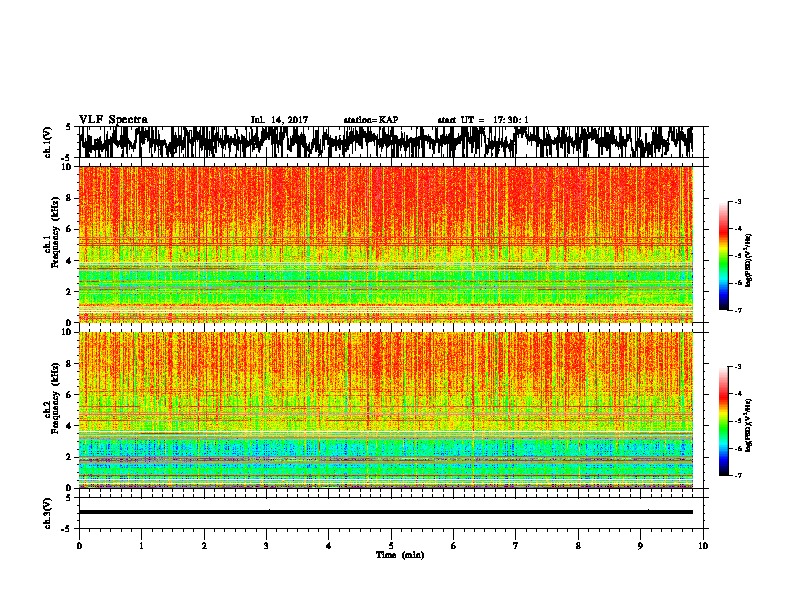Click the ch.2 color bar log(PSD) unit label
This screenshot has height=612, width=792.
point(750,425)
